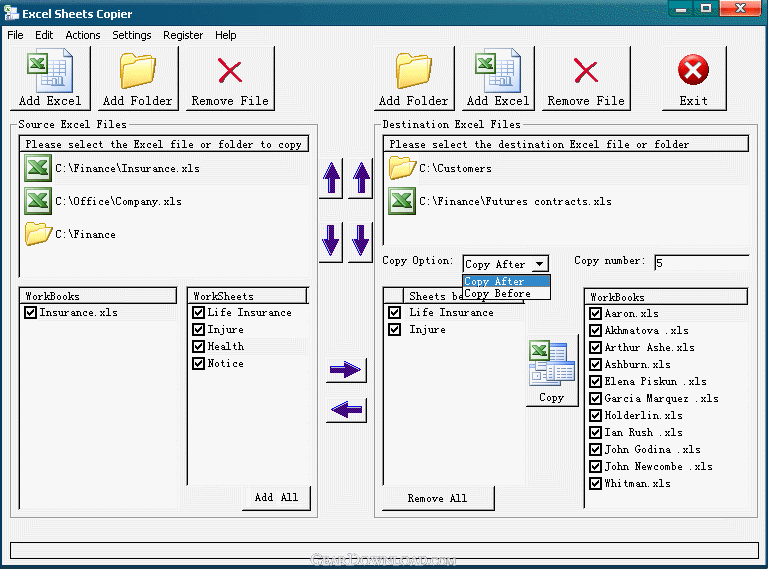This screenshot has width=768, height=569.
Task: Click the bottom progress bar
Action: click(x=384, y=550)
